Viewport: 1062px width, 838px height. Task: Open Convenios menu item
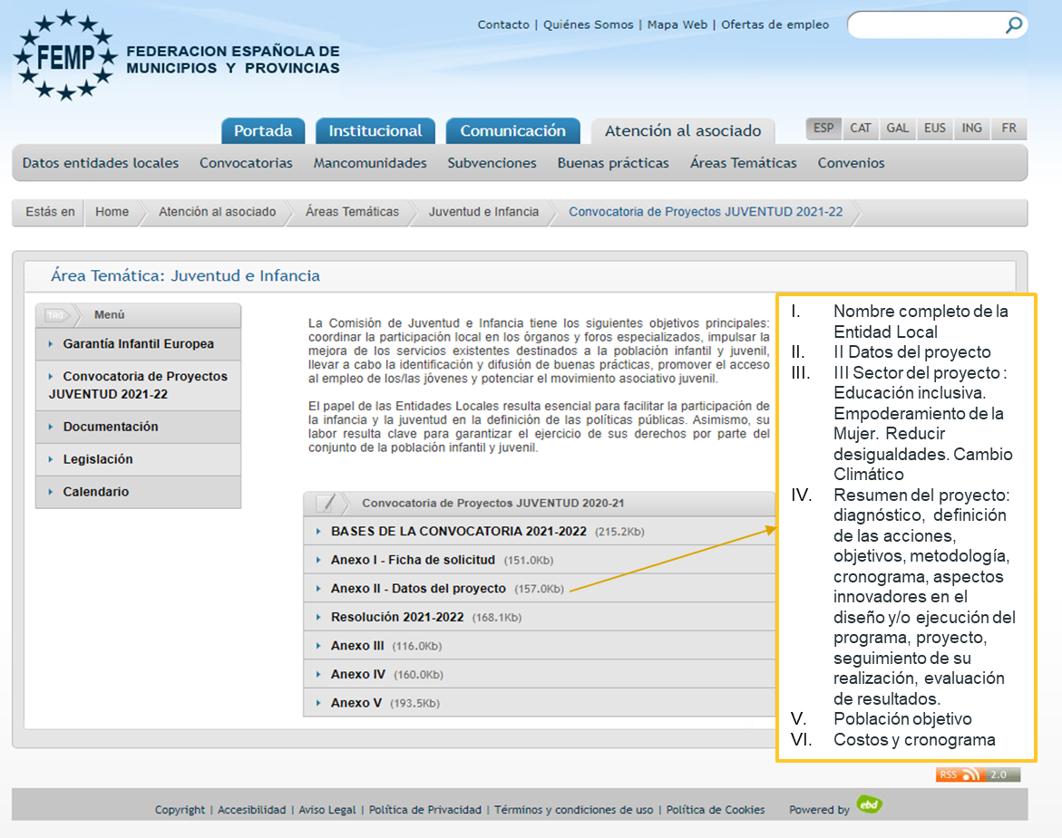tap(851, 163)
